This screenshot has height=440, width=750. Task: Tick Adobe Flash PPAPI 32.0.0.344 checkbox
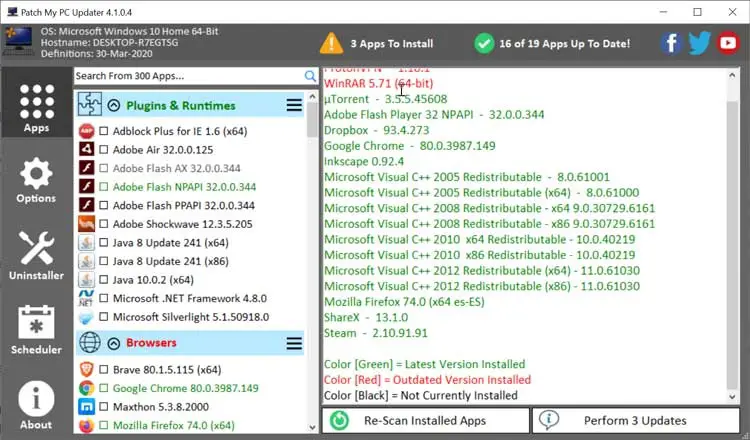103,205
